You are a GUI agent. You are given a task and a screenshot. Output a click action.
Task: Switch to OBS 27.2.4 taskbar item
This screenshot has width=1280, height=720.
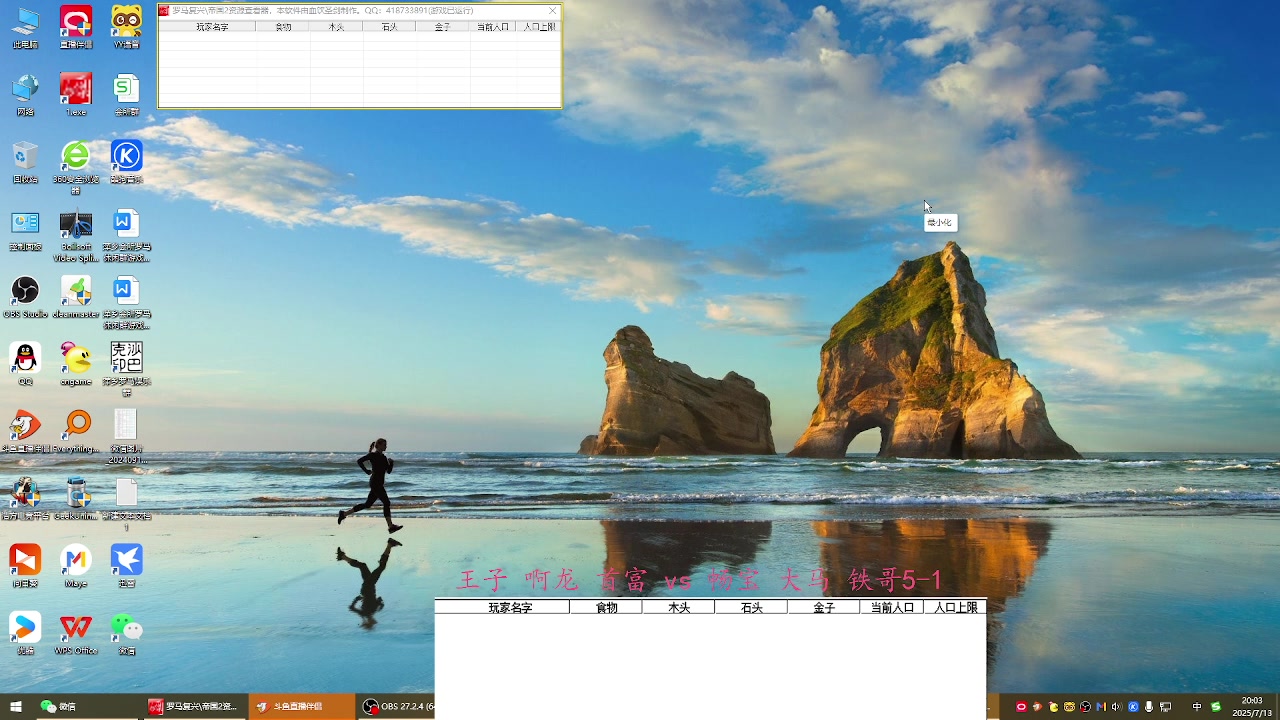pos(397,707)
